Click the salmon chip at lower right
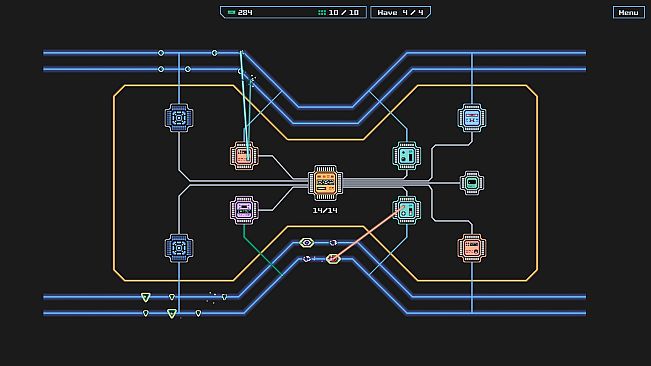 click(472, 248)
